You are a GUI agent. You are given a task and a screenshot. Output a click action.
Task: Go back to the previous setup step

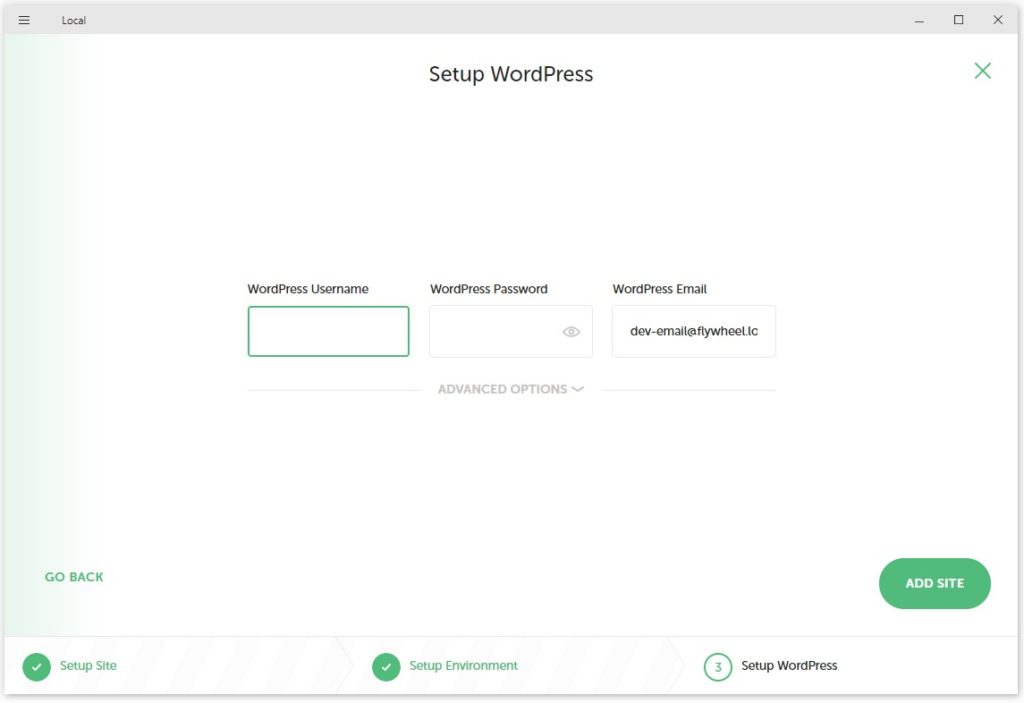(74, 577)
